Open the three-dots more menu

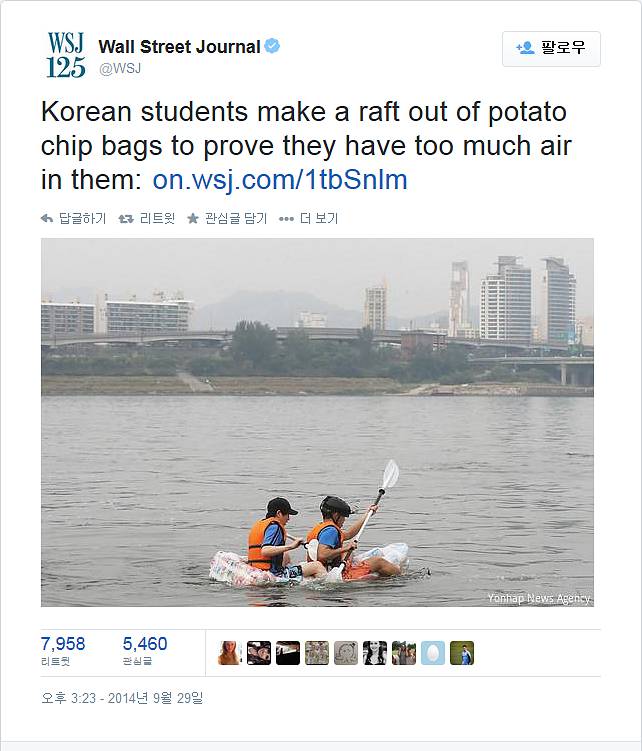click(x=286, y=218)
